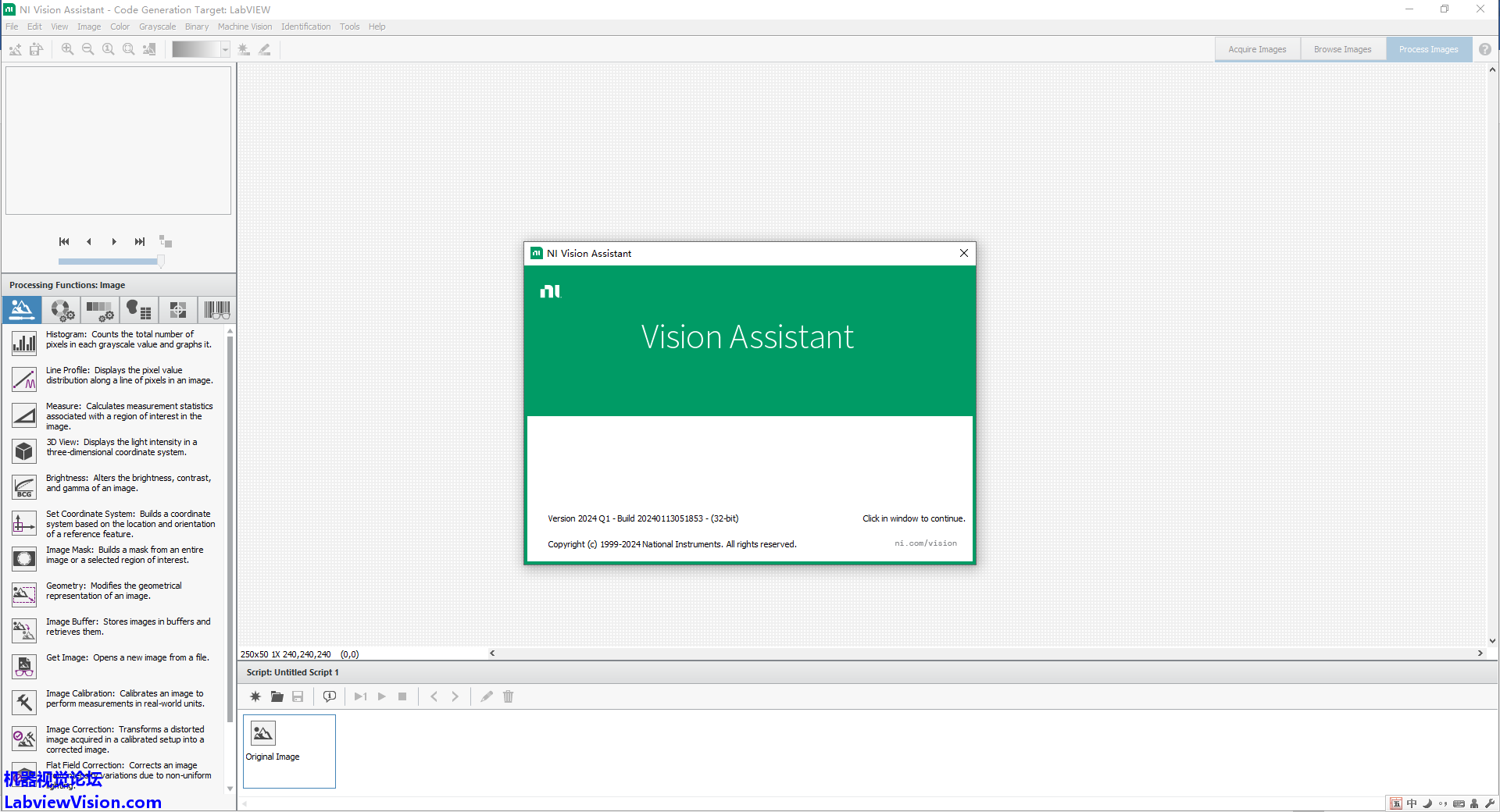This screenshot has width=1500, height=812.
Task: Select the Grayscale functions palette tab
Action: (100, 310)
